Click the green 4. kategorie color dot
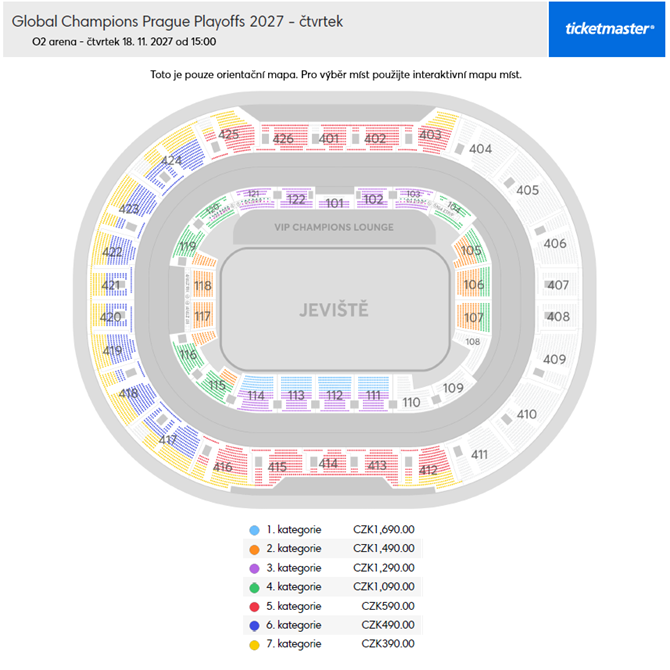This screenshot has height=670, width=670. coord(254,587)
